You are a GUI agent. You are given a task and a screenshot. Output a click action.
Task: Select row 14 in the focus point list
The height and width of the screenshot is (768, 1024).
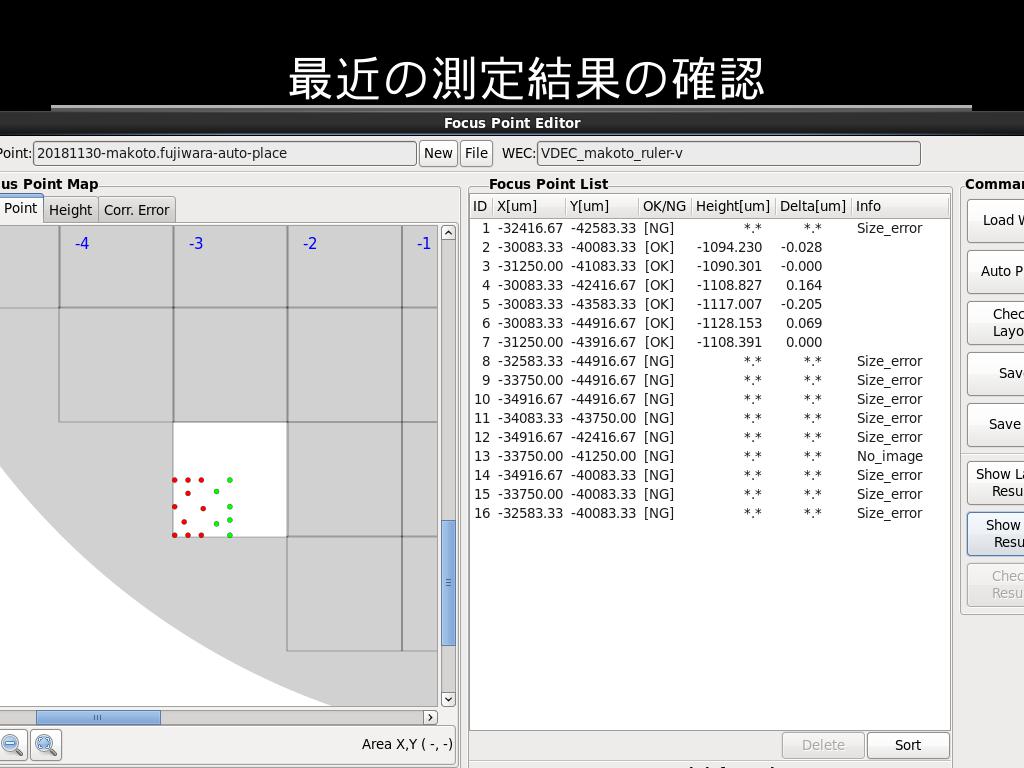pyautogui.click(x=709, y=475)
